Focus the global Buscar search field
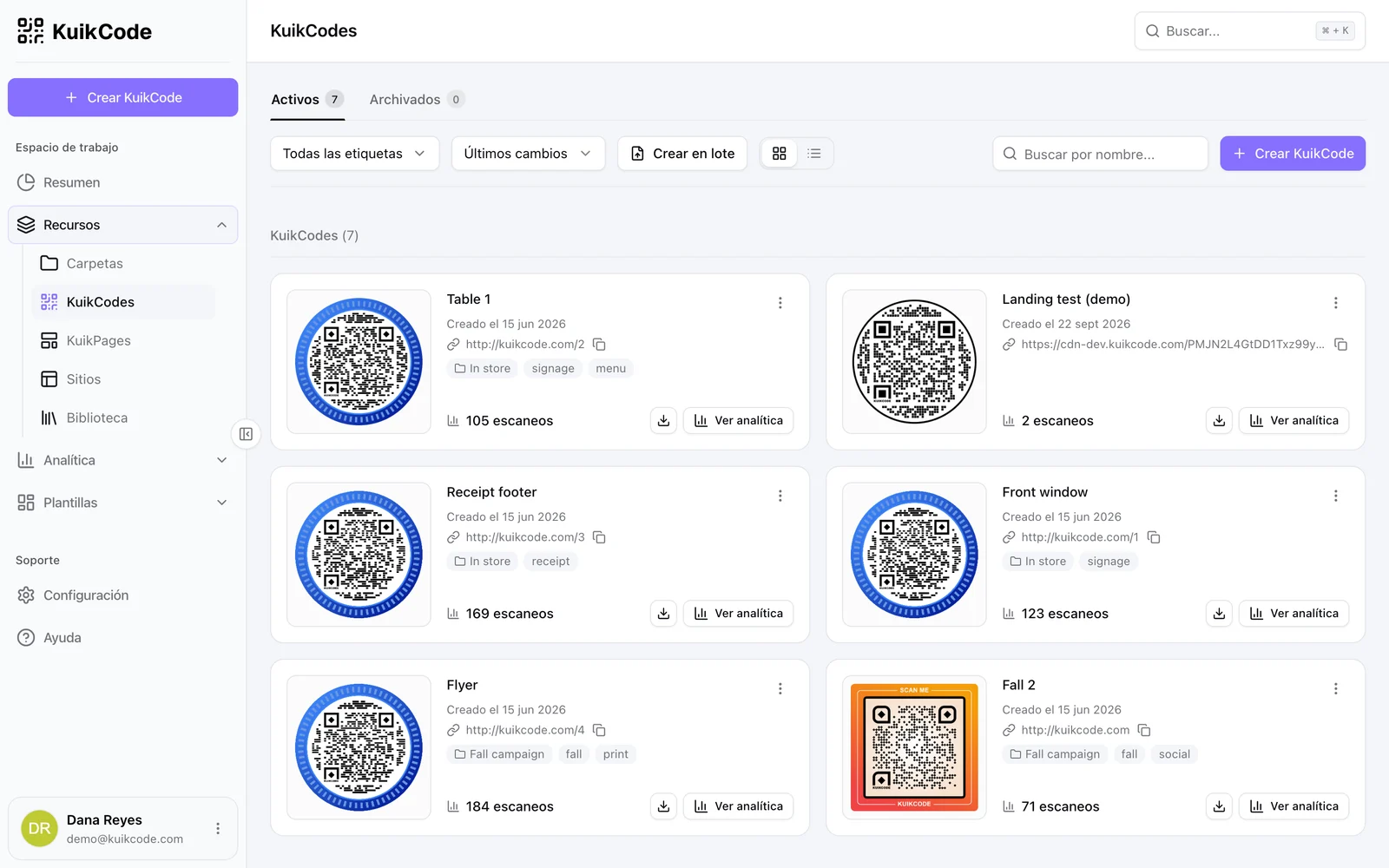This screenshot has width=1389, height=868. pos(1249,31)
